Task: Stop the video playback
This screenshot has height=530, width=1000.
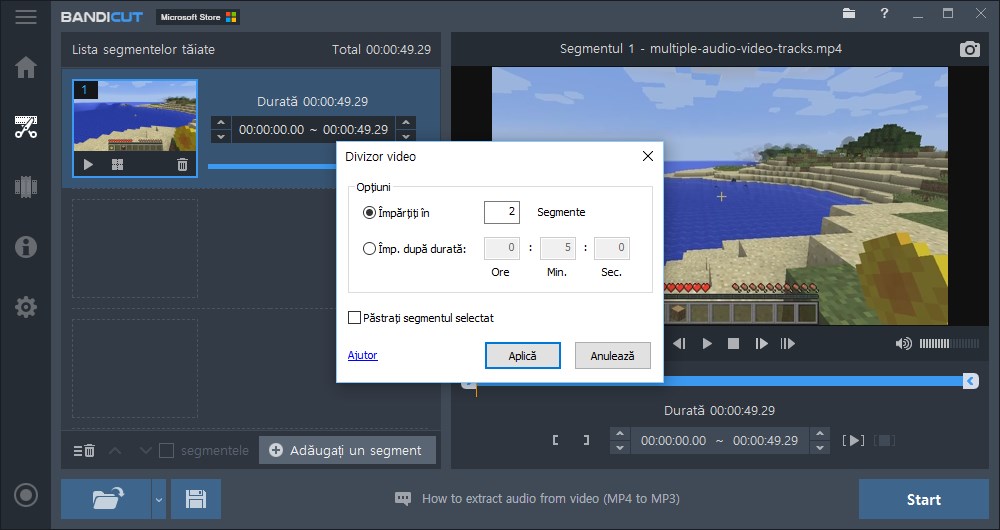Action: tap(733, 344)
